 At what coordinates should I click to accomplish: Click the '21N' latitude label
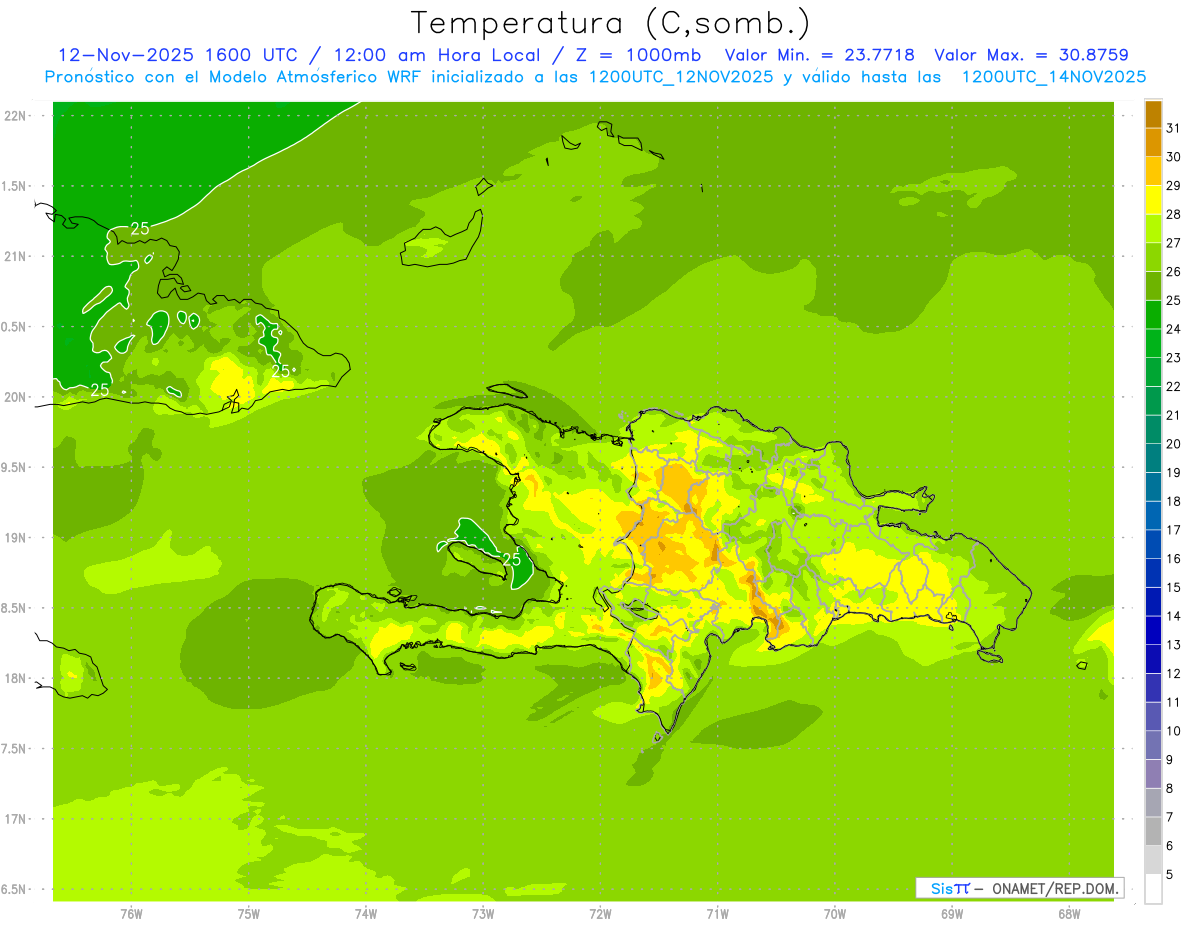tap(16, 256)
